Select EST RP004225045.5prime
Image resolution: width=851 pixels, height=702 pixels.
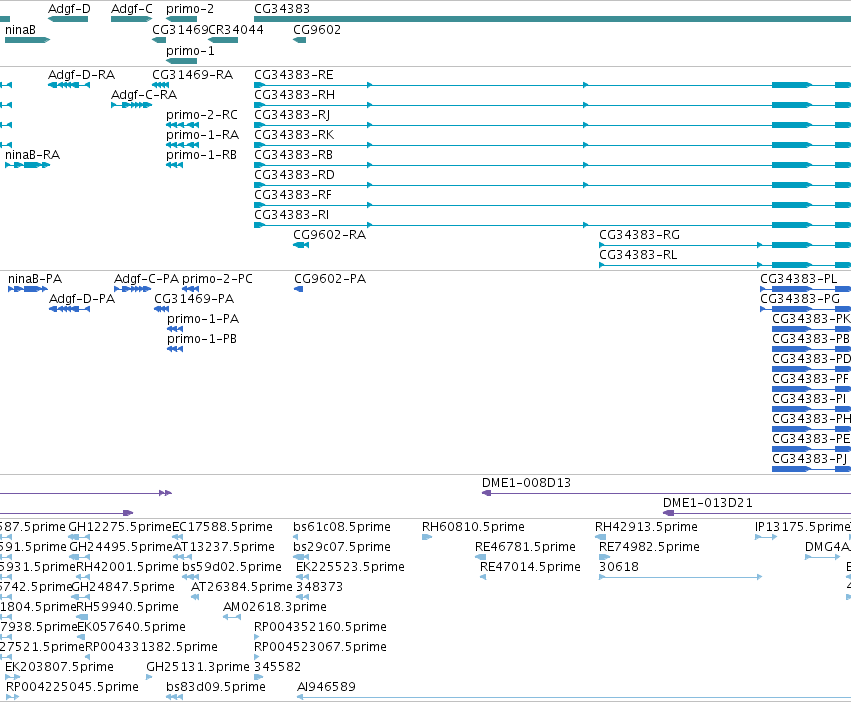72,687
